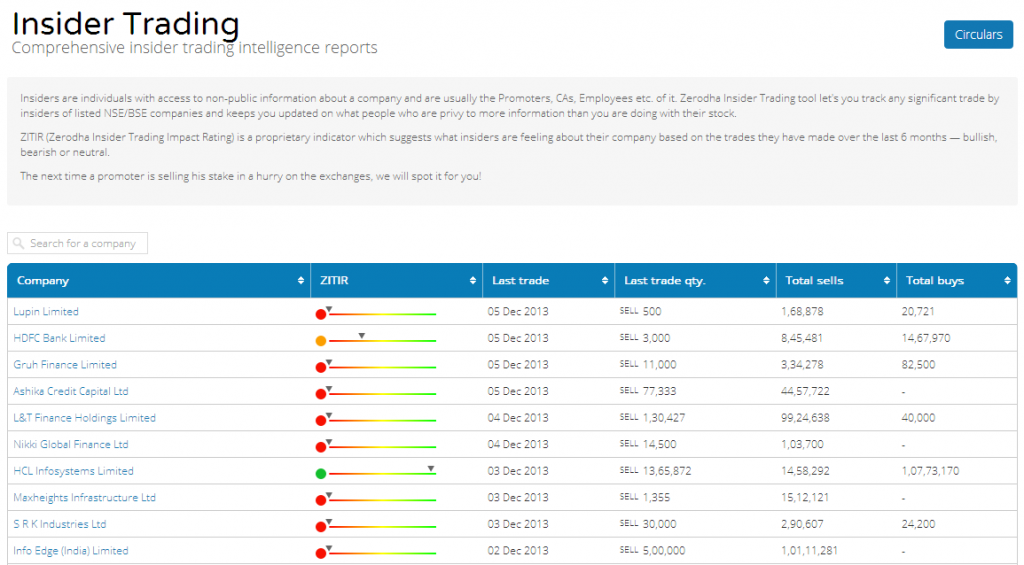This screenshot has width=1024, height=565.
Task: Sort by Total sells sort arrows
Action: [x=886, y=280]
